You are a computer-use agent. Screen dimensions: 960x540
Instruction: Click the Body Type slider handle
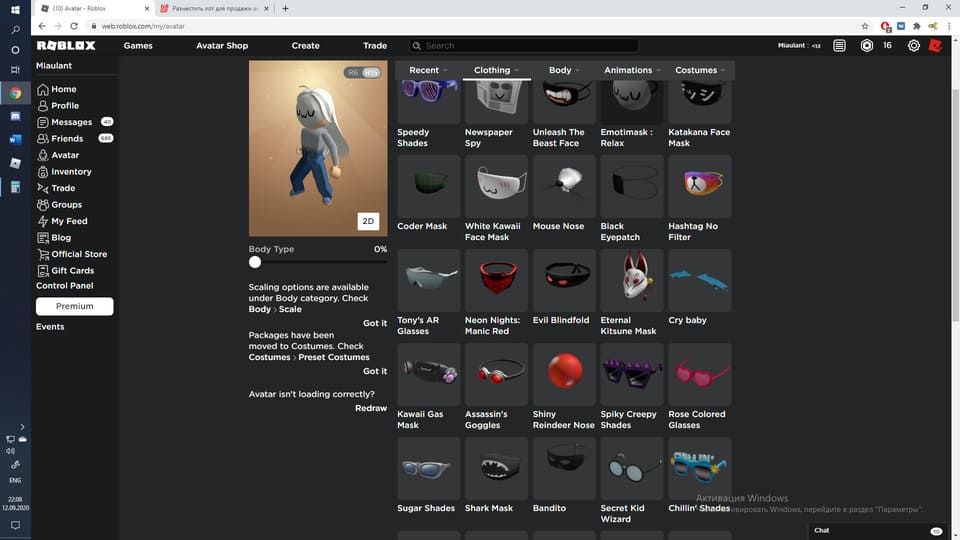[255, 262]
